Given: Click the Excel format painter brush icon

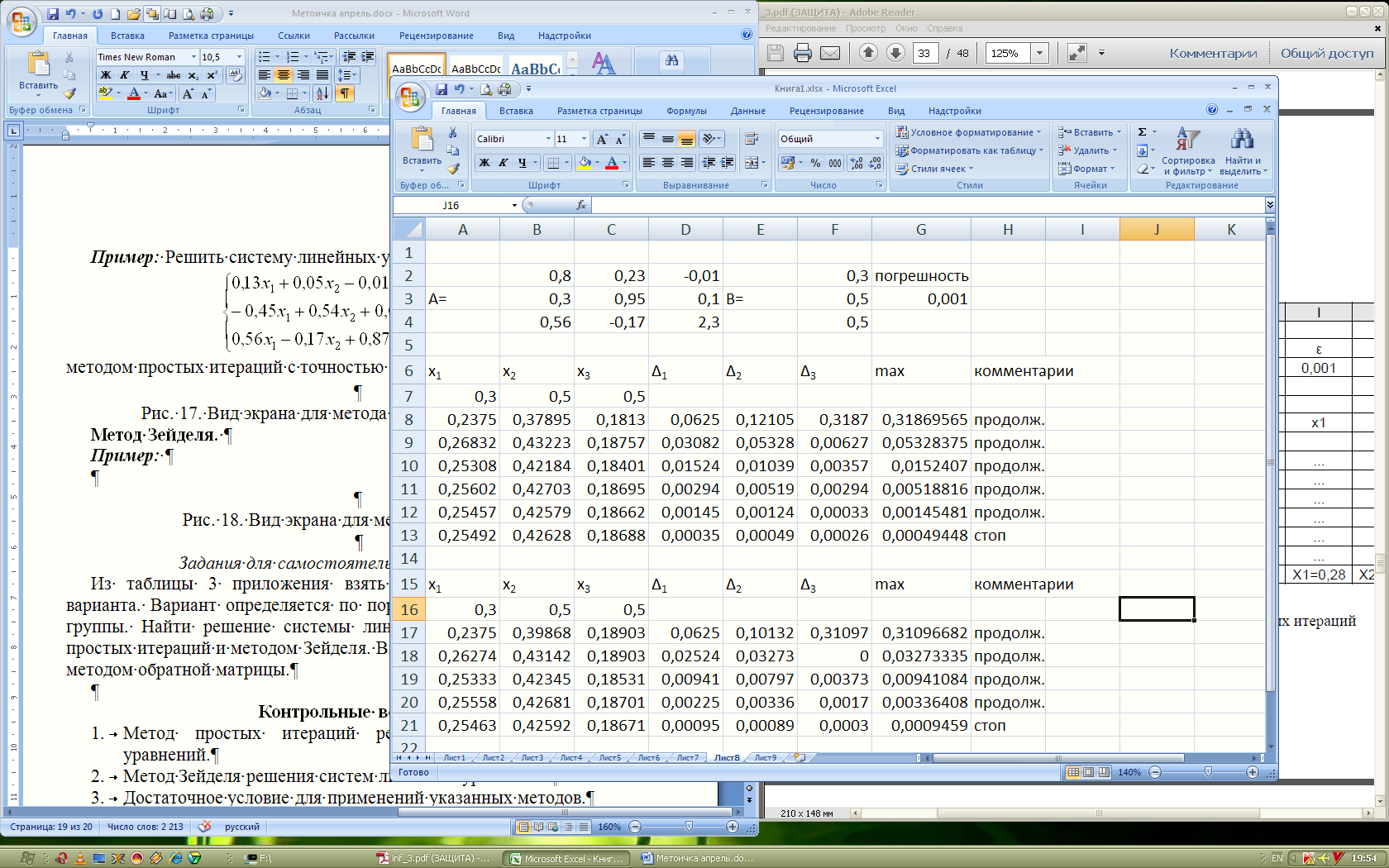Looking at the screenshot, I should point(453,169).
